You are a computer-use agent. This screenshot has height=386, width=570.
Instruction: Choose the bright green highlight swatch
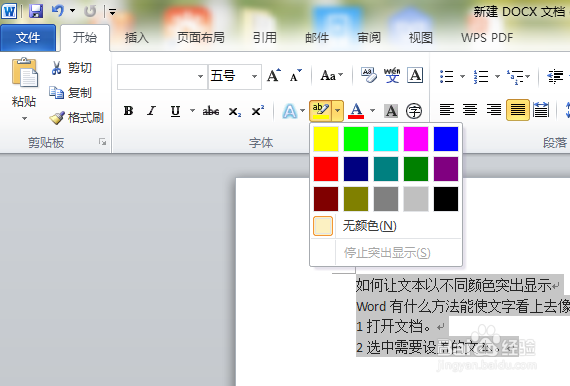(x=356, y=139)
